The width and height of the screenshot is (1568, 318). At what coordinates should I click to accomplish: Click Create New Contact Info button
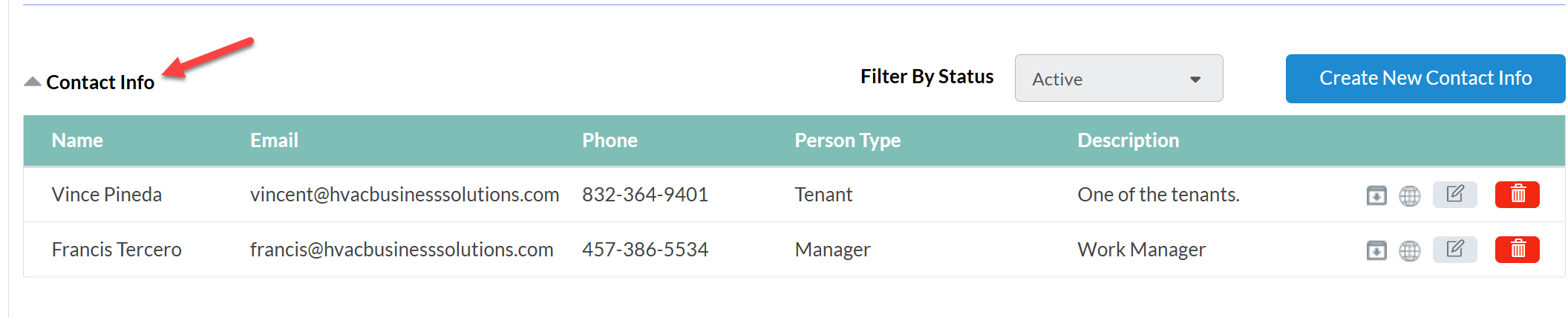[x=1425, y=78]
